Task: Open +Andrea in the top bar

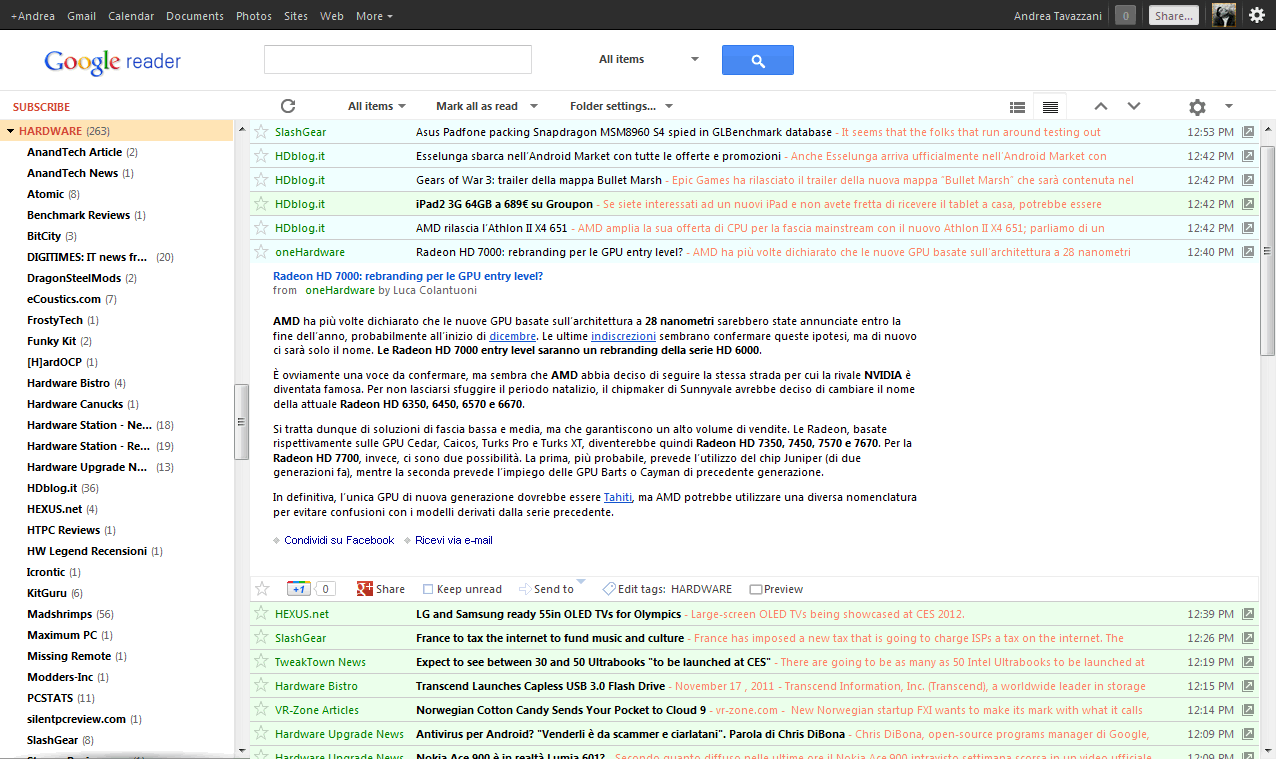Action: 33,16
